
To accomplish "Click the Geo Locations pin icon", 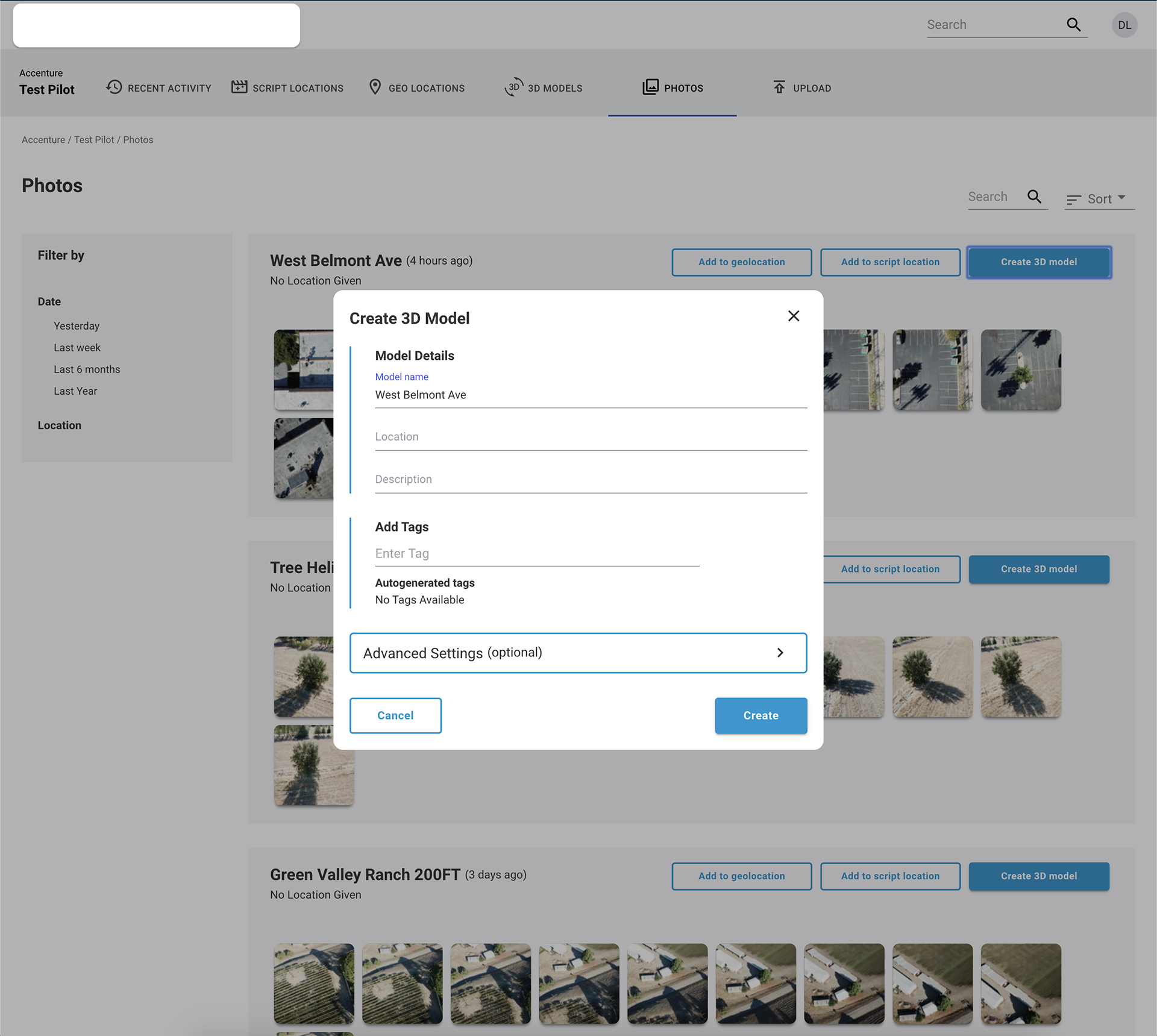I will (x=375, y=87).
